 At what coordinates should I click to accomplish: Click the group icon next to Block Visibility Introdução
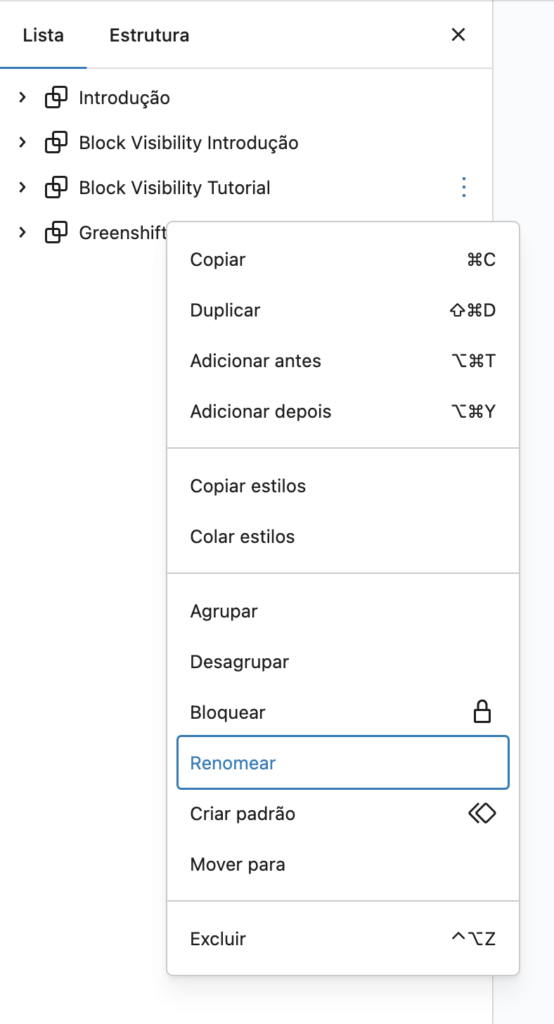click(56, 143)
